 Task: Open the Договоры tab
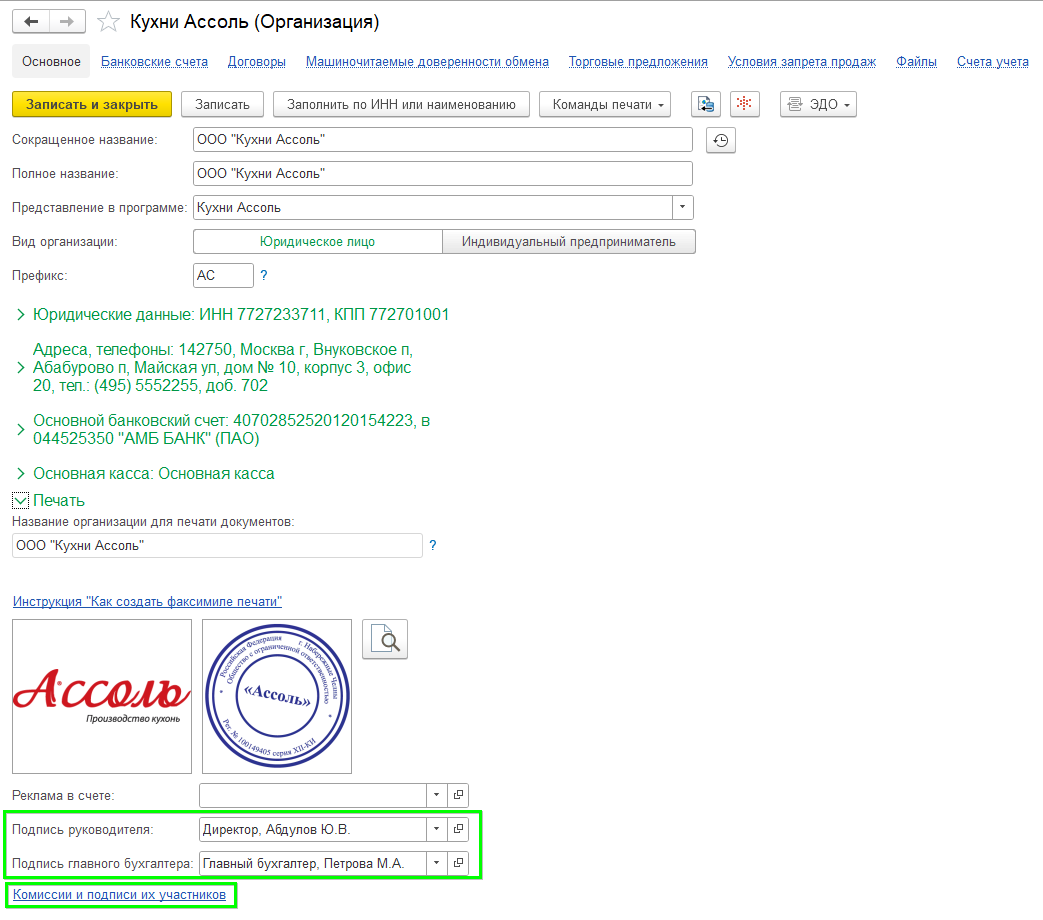click(257, 62)
